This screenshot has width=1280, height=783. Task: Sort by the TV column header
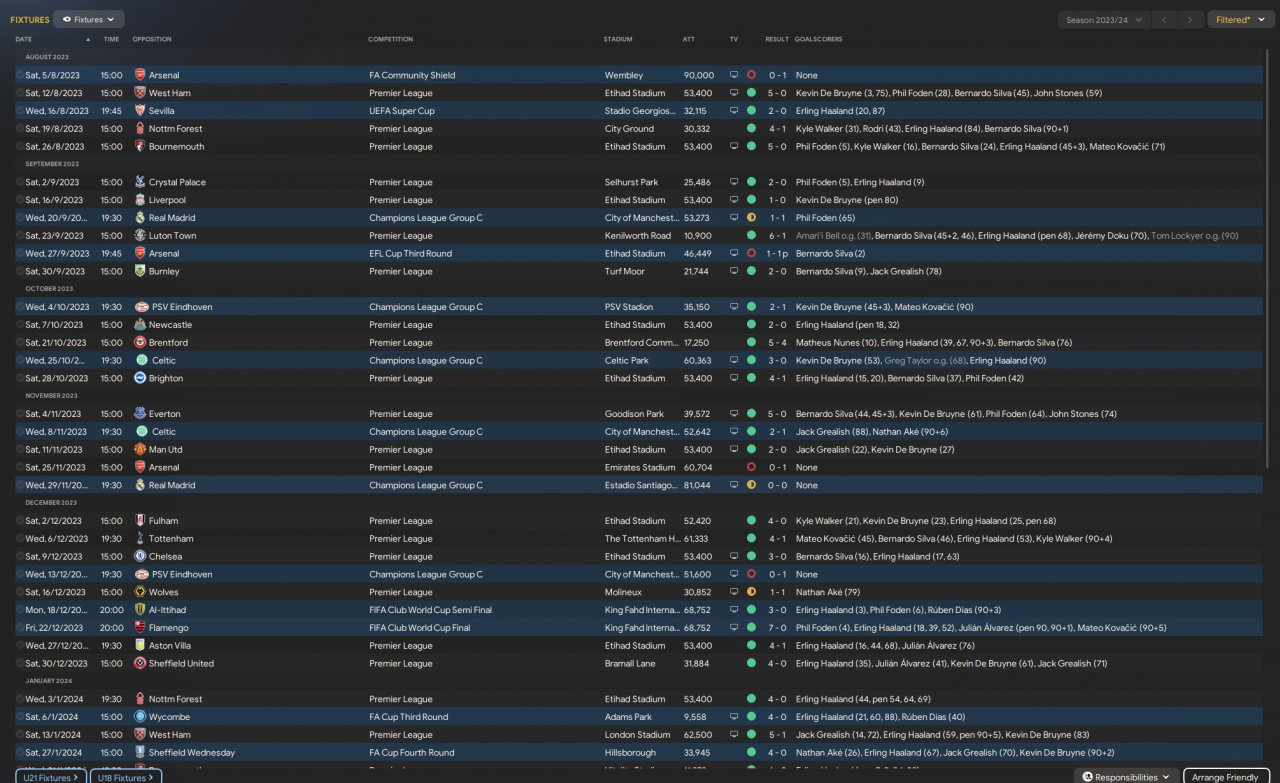[734, 39]
